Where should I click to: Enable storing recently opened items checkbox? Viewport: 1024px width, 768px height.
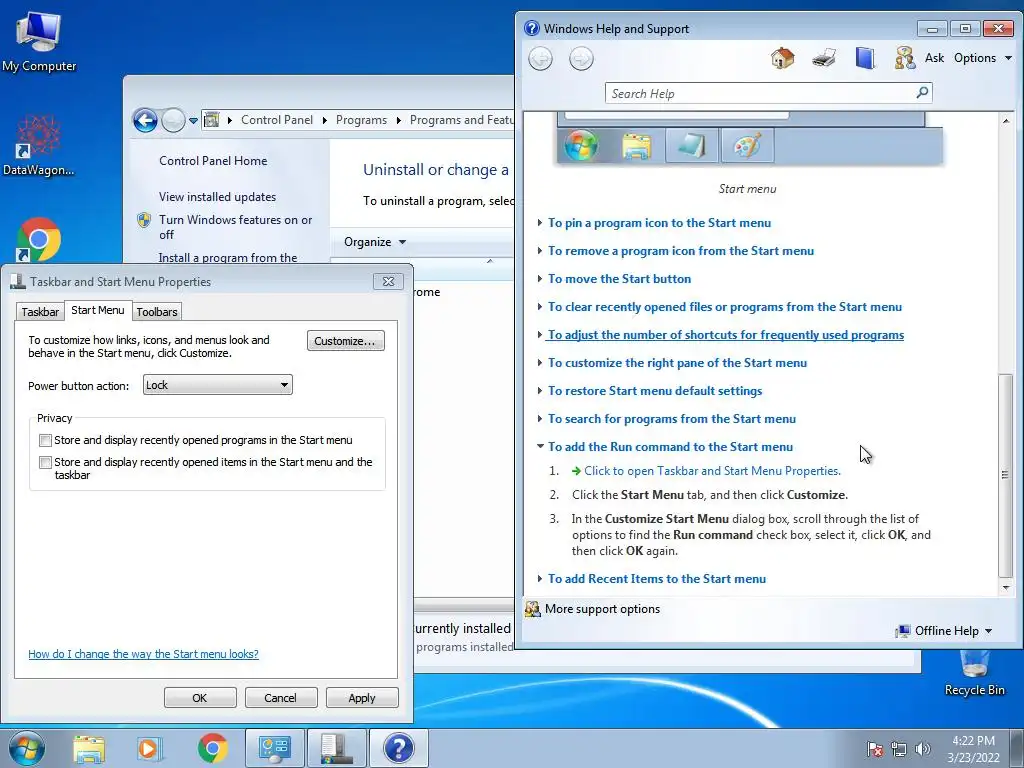(x=45, y=462)
